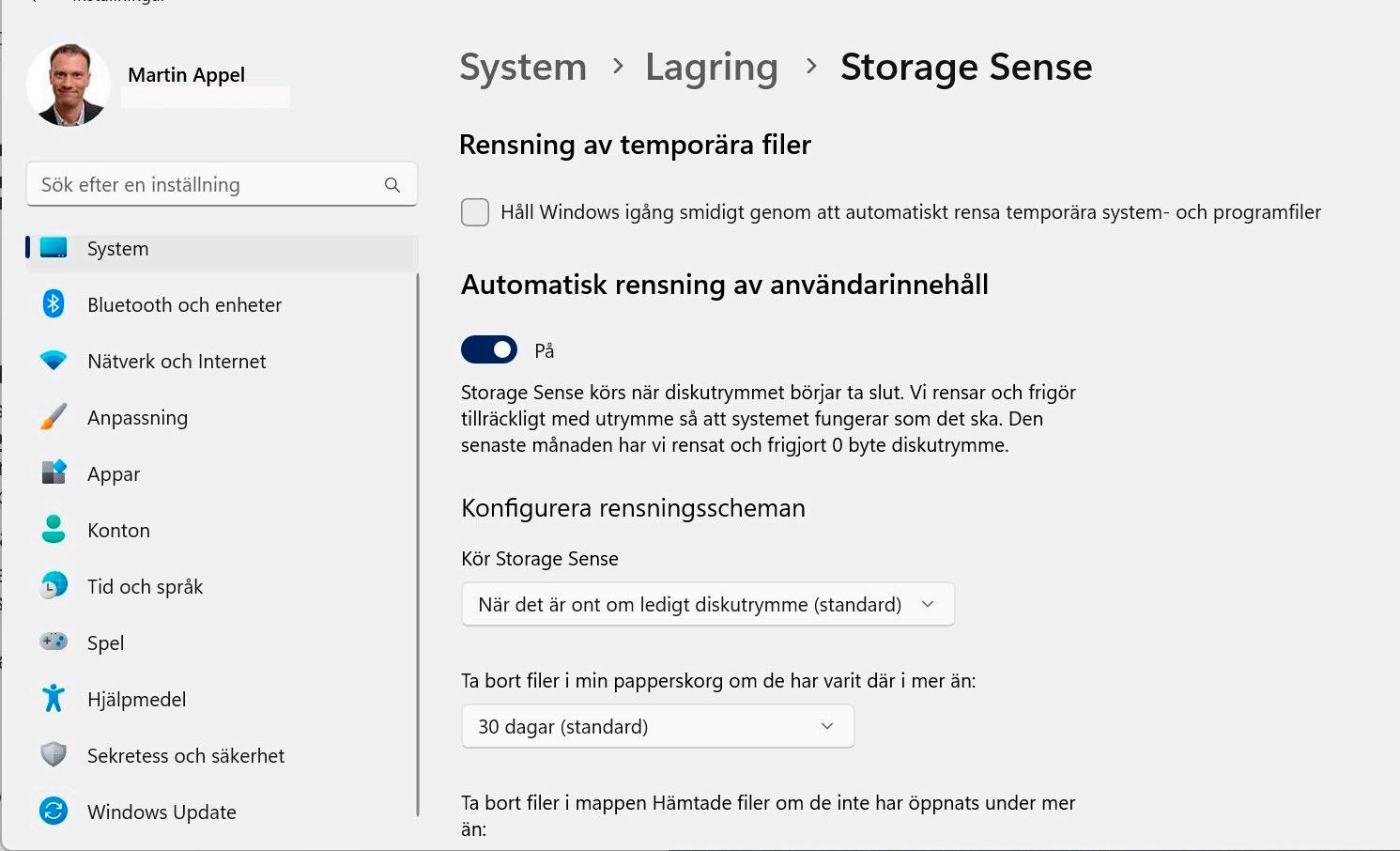The height and width of the screenshot is (851, 1400).
Task: Navigate to Lagring breadcrumb
Action: [711, 68]
